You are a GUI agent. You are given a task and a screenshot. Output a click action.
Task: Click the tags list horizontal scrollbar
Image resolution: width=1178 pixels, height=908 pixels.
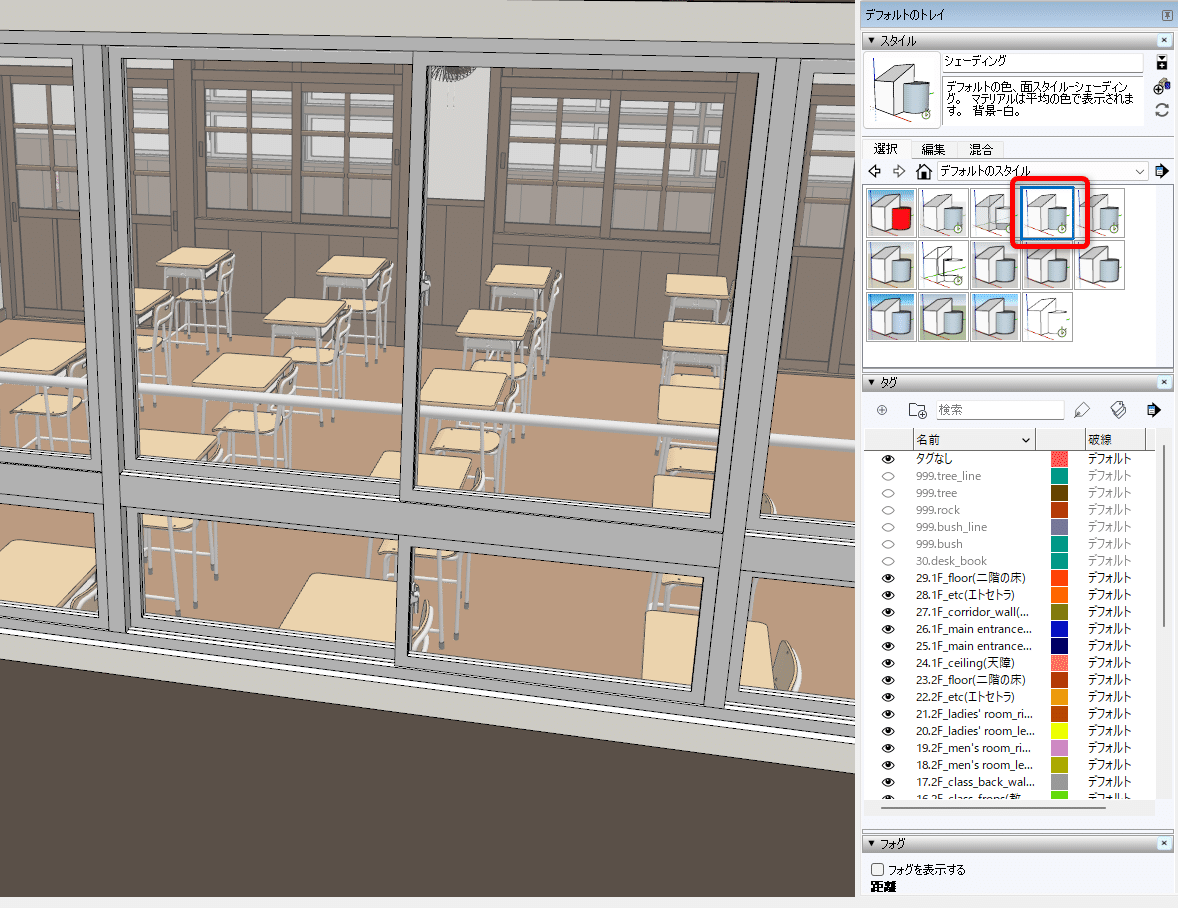pos(993,808)
